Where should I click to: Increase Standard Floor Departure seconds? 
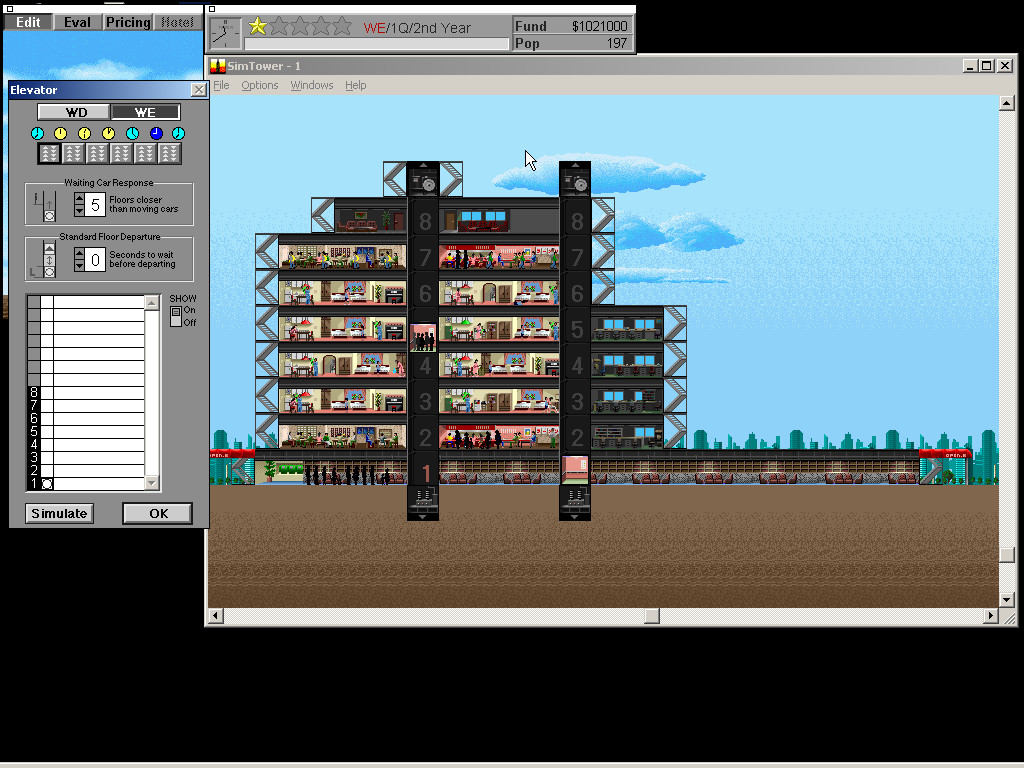79,253
